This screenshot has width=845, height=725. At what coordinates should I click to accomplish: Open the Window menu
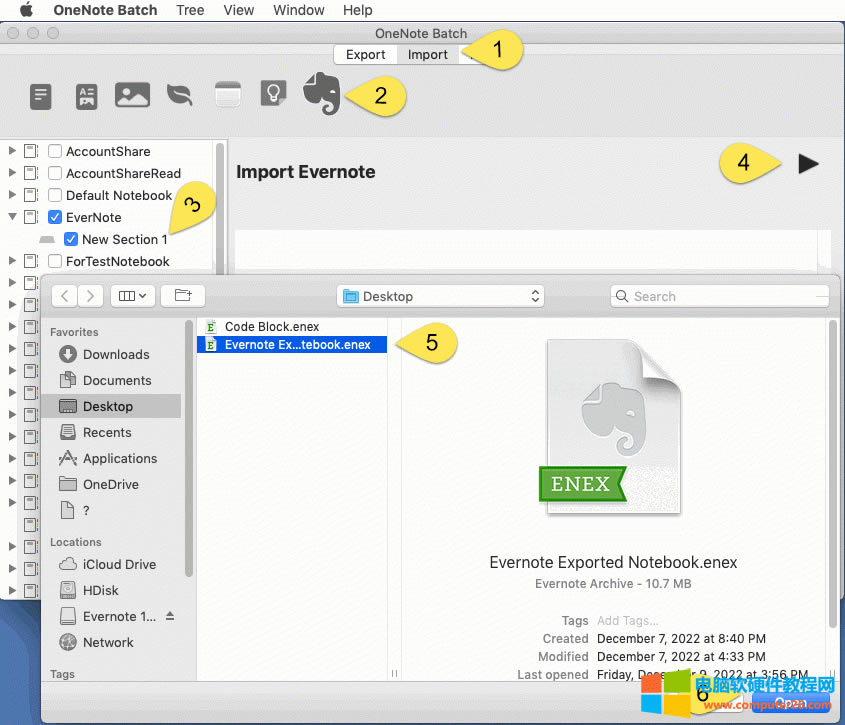point(298,10)
